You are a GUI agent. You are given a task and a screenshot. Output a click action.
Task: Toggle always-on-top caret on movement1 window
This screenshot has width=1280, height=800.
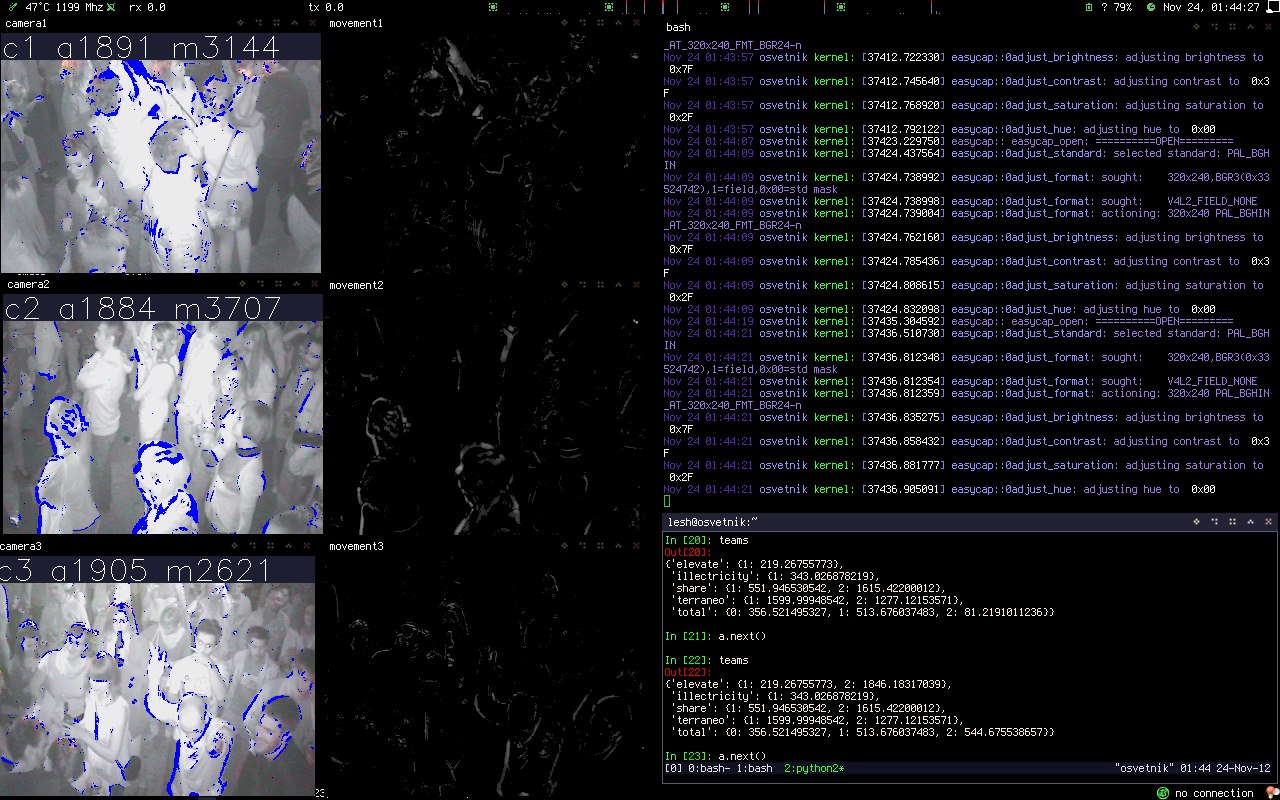click(619, 22)
